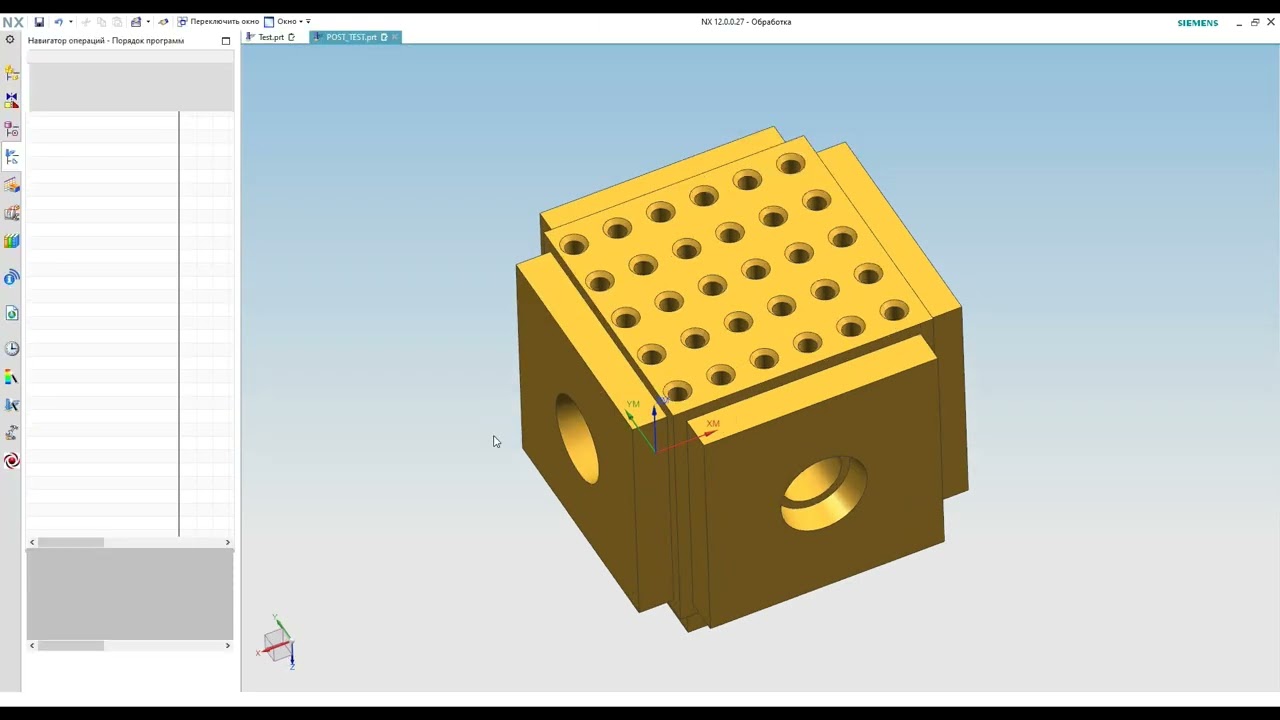Image resolution: width=1280 pixels, height=720 pixels.
Task: Open the Окно menu
Action: (x=283, y=22)
